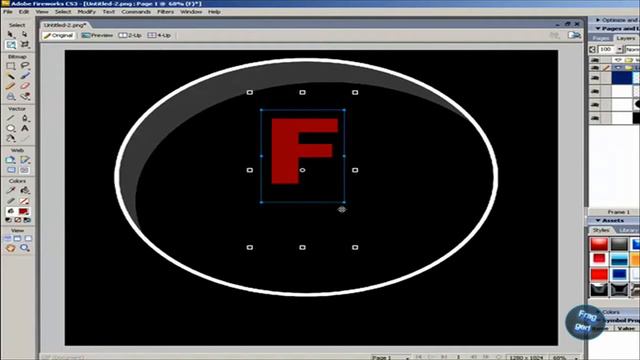This screenshot has width=640, height=360.
Task: Select the Rubber Stamp tool
Action: click(x=24, y=96)
